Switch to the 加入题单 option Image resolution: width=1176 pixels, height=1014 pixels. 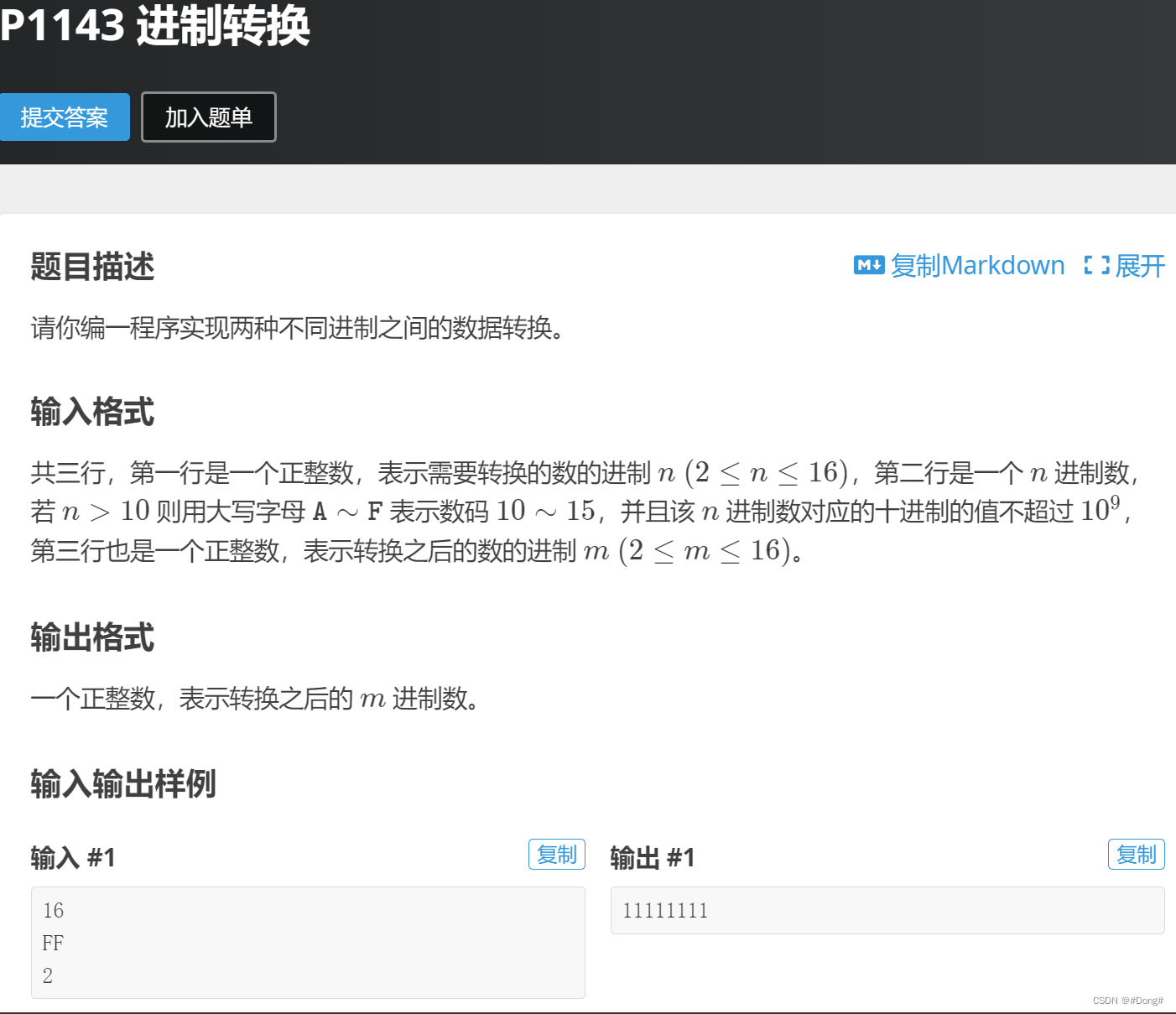point(208,117)
